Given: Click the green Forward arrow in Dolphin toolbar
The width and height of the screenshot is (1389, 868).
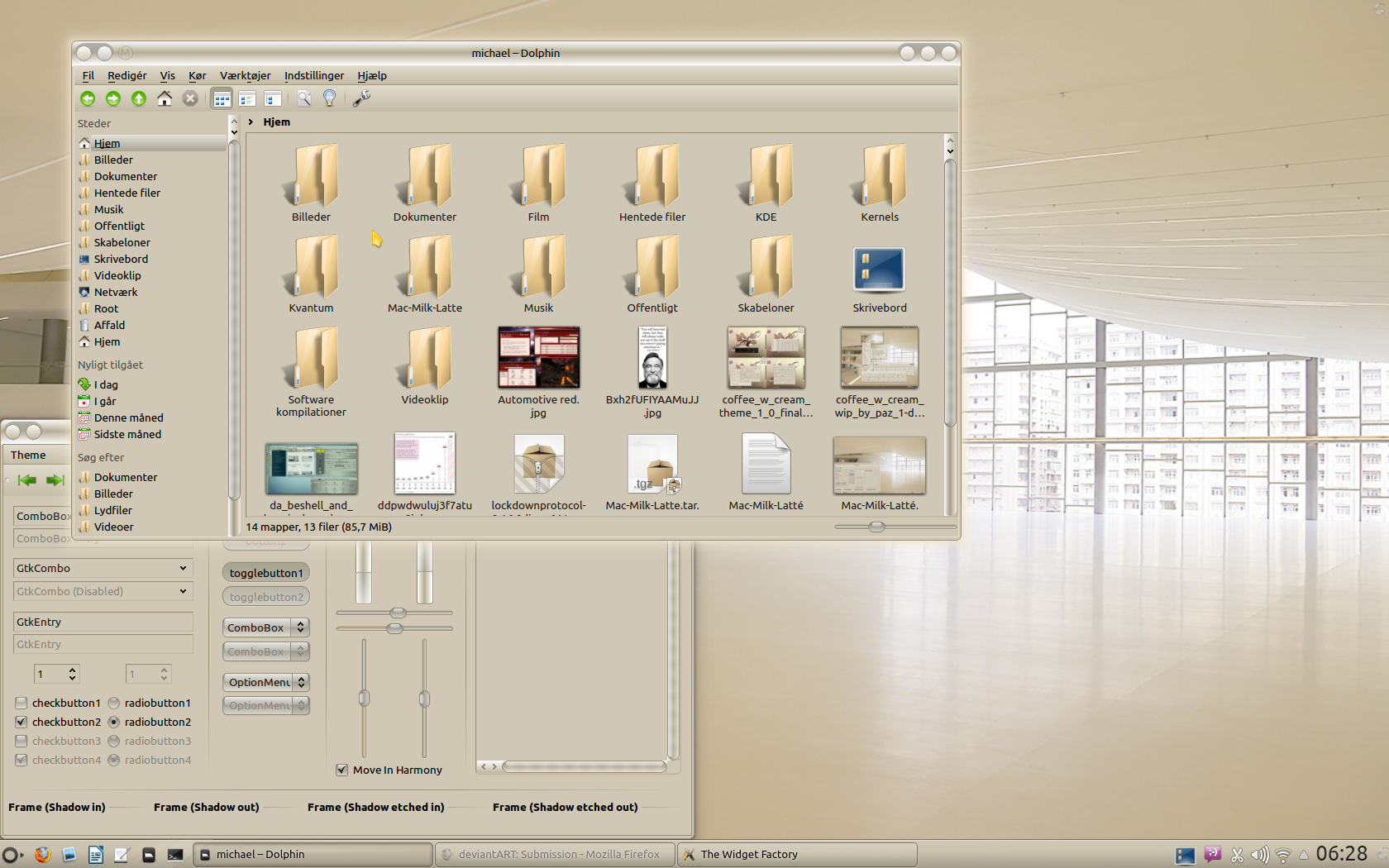Looking at the screenshot, I should click(113, 98).
